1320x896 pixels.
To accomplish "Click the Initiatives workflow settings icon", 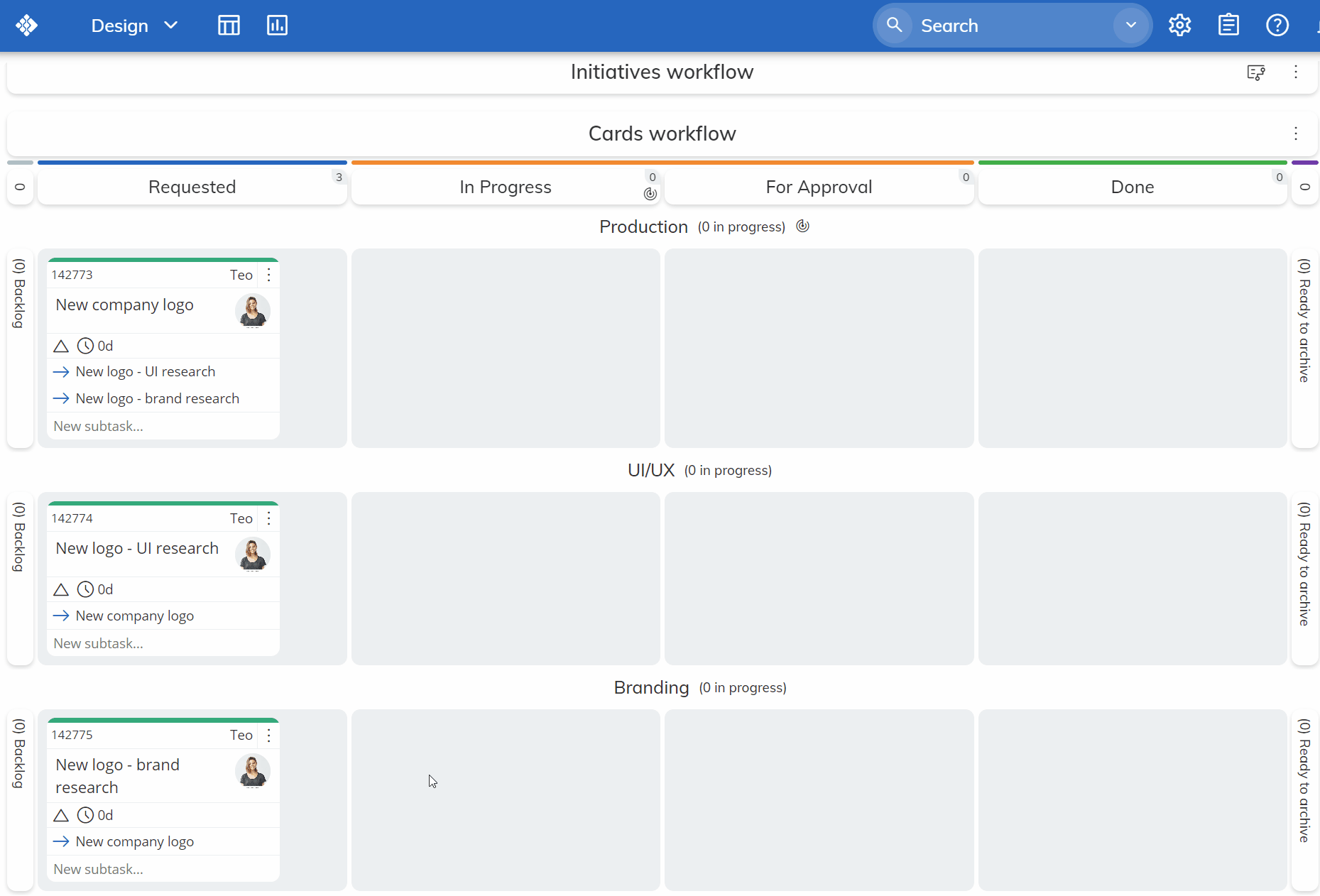I will [x=1255, y=72].
